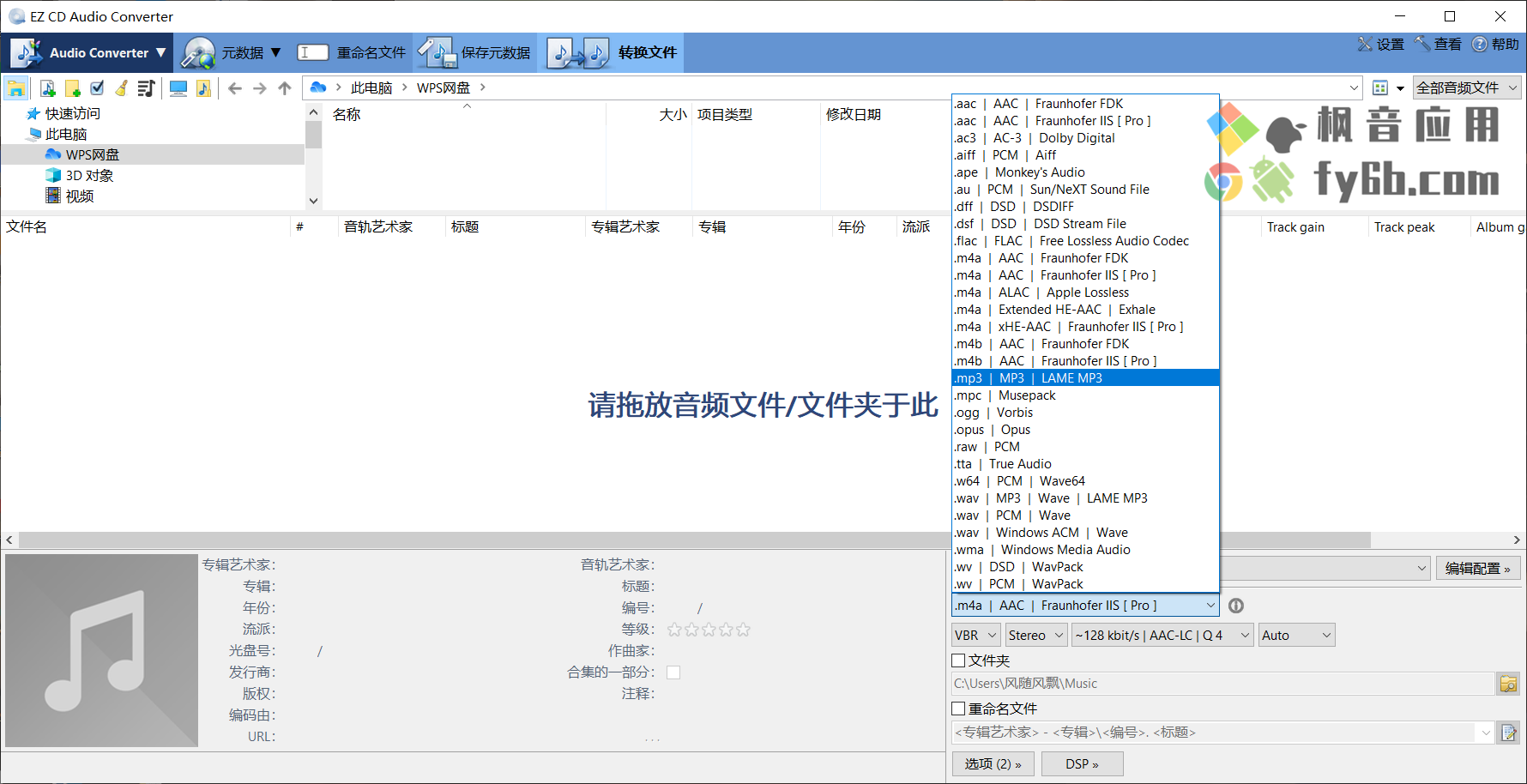This screenshot has height=784, width=1527.
Task: Go forward with the right arrow
Action: coord(260,87)
